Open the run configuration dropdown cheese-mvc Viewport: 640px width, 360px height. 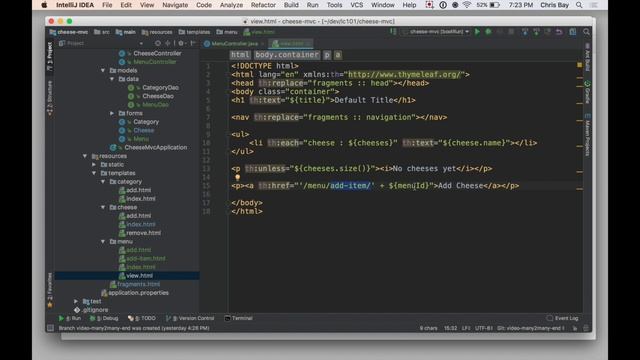pos(436,32)
